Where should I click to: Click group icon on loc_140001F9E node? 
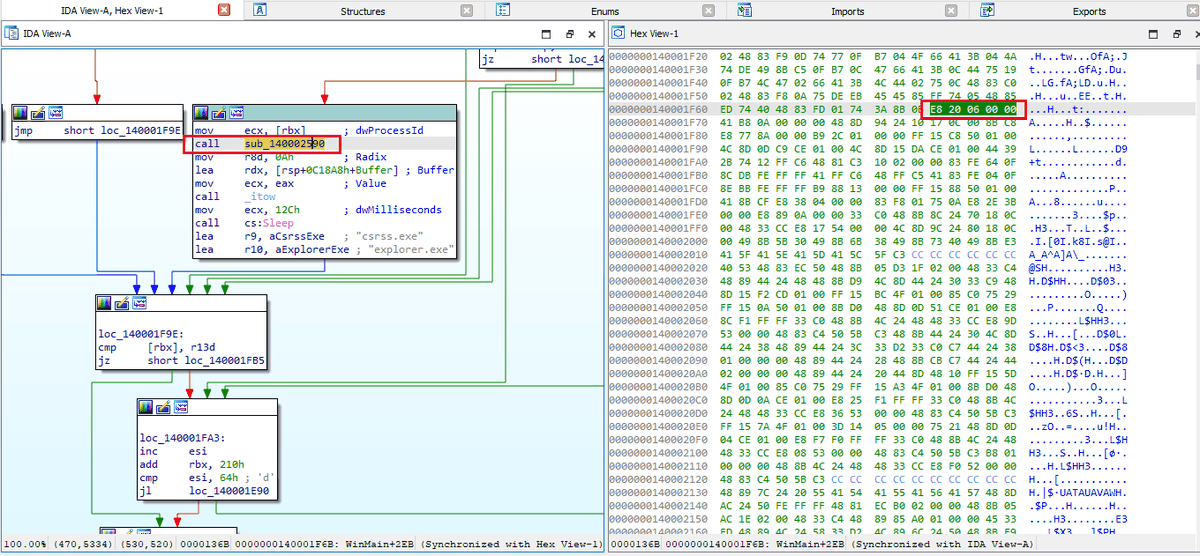[139, 303]
